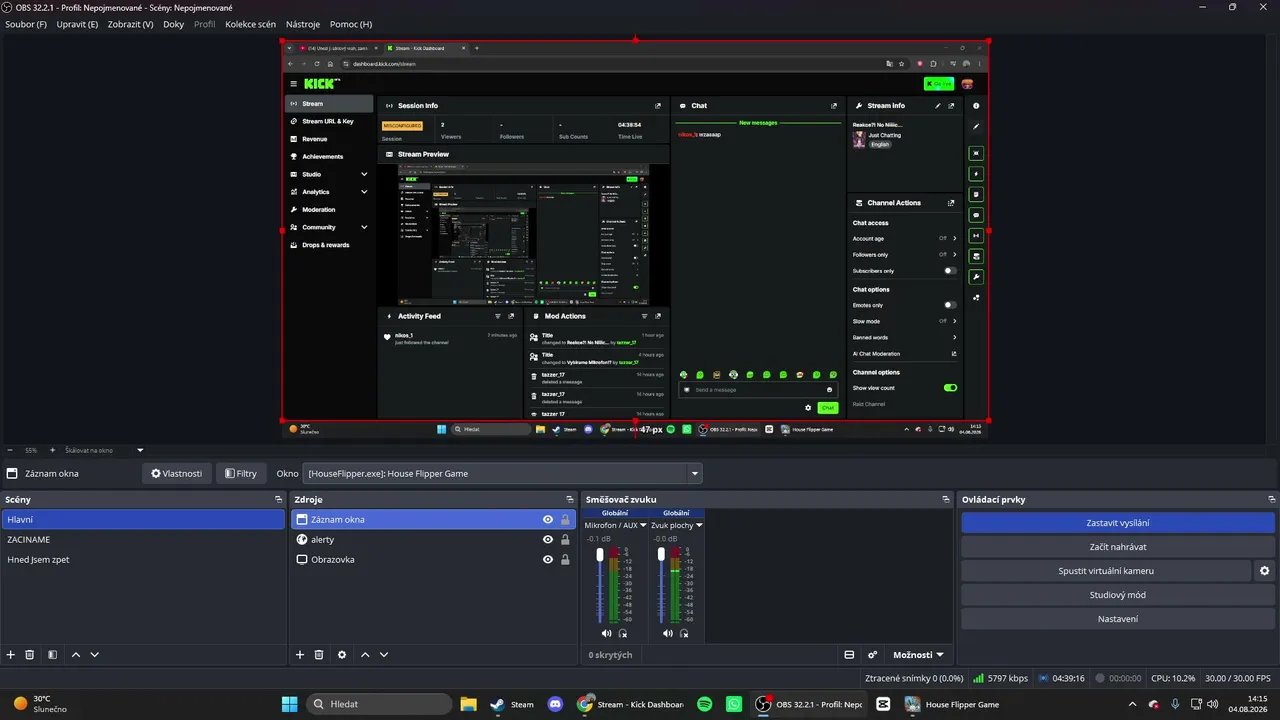Open the Soubor menu
Viewport: 1280px width, 720px height.
(x=26, y=24)
